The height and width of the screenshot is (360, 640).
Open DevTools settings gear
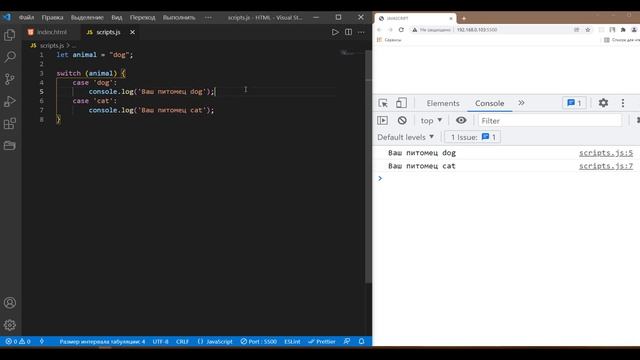click(x=603, y=103)
